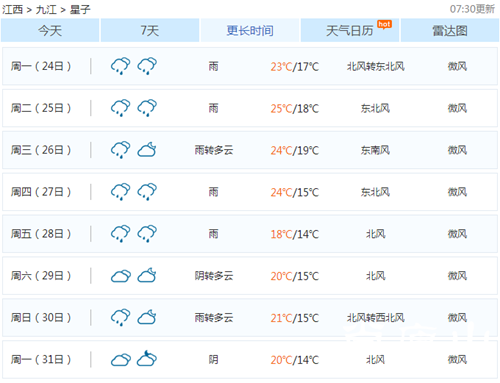
Task: Click the rain icon for 周日（30日）
Action: click(x=120, y=317)
